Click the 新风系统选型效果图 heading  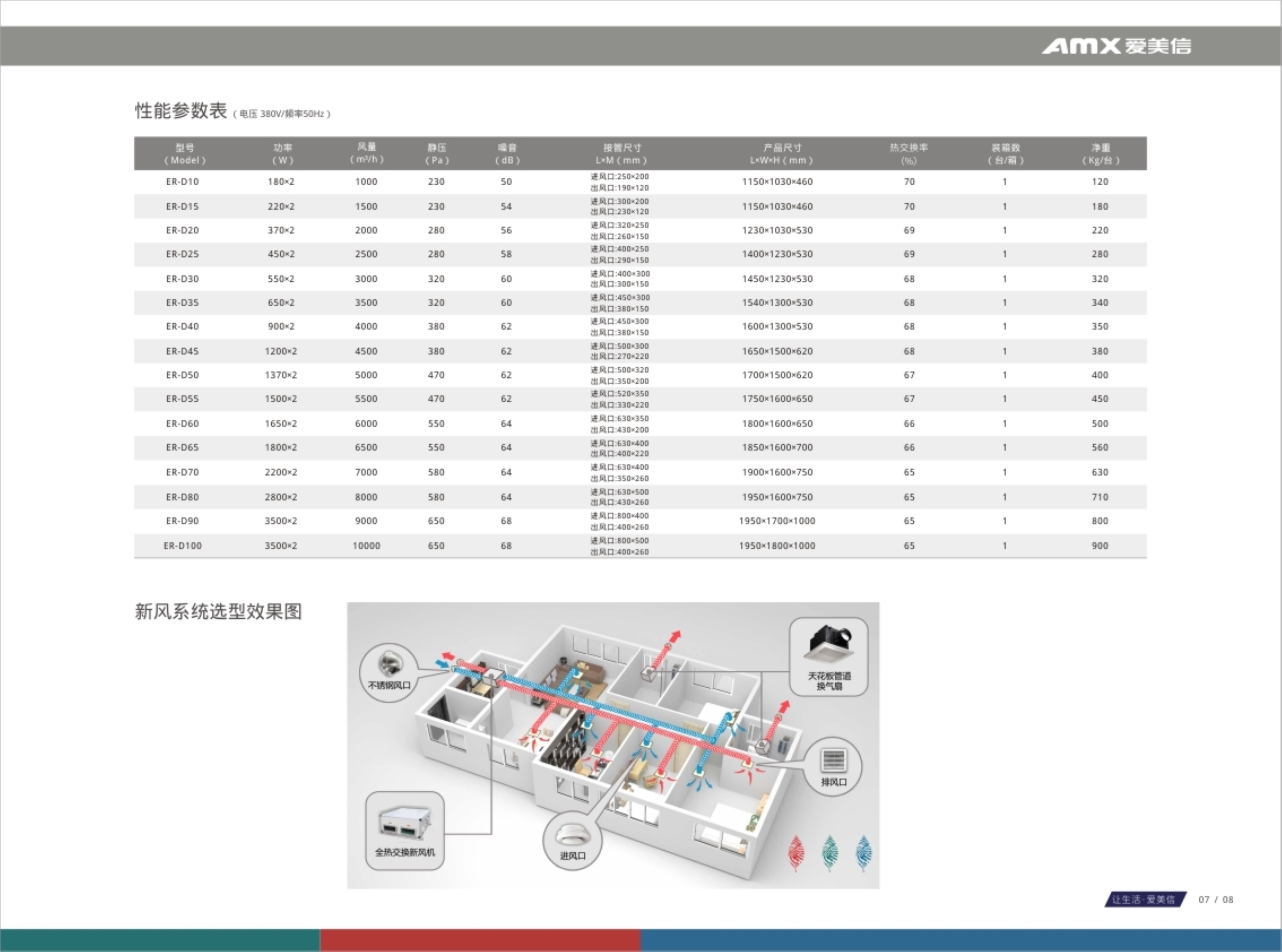click(x=218, y=611)
